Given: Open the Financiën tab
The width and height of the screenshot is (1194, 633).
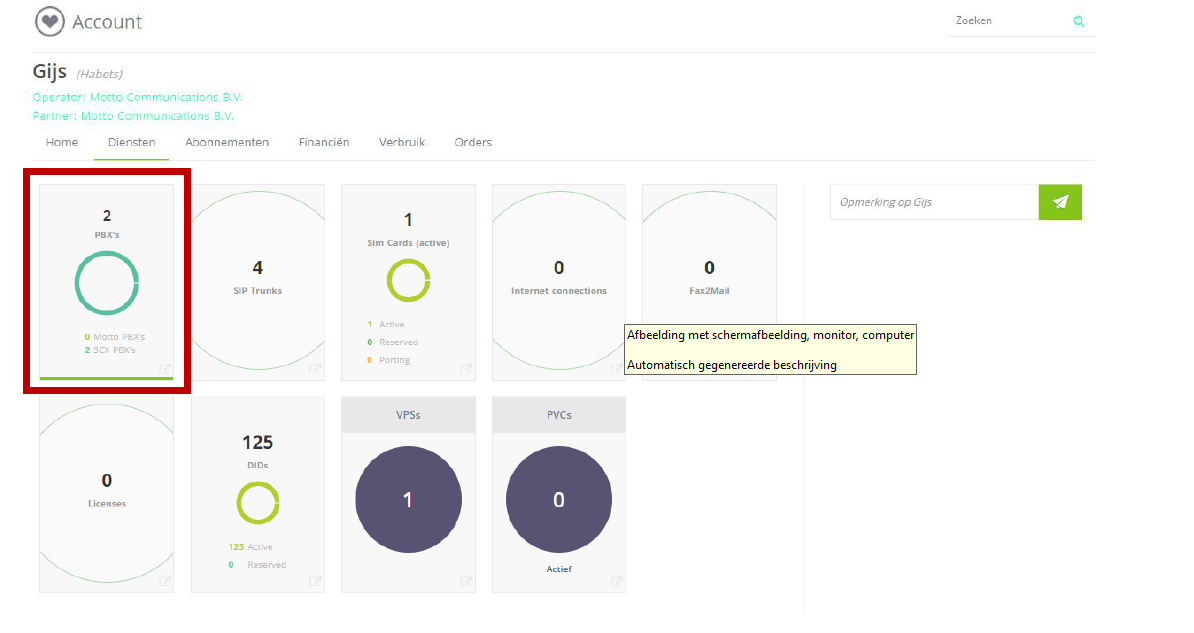Looking at the screenshot, I should tap(324, 142).
